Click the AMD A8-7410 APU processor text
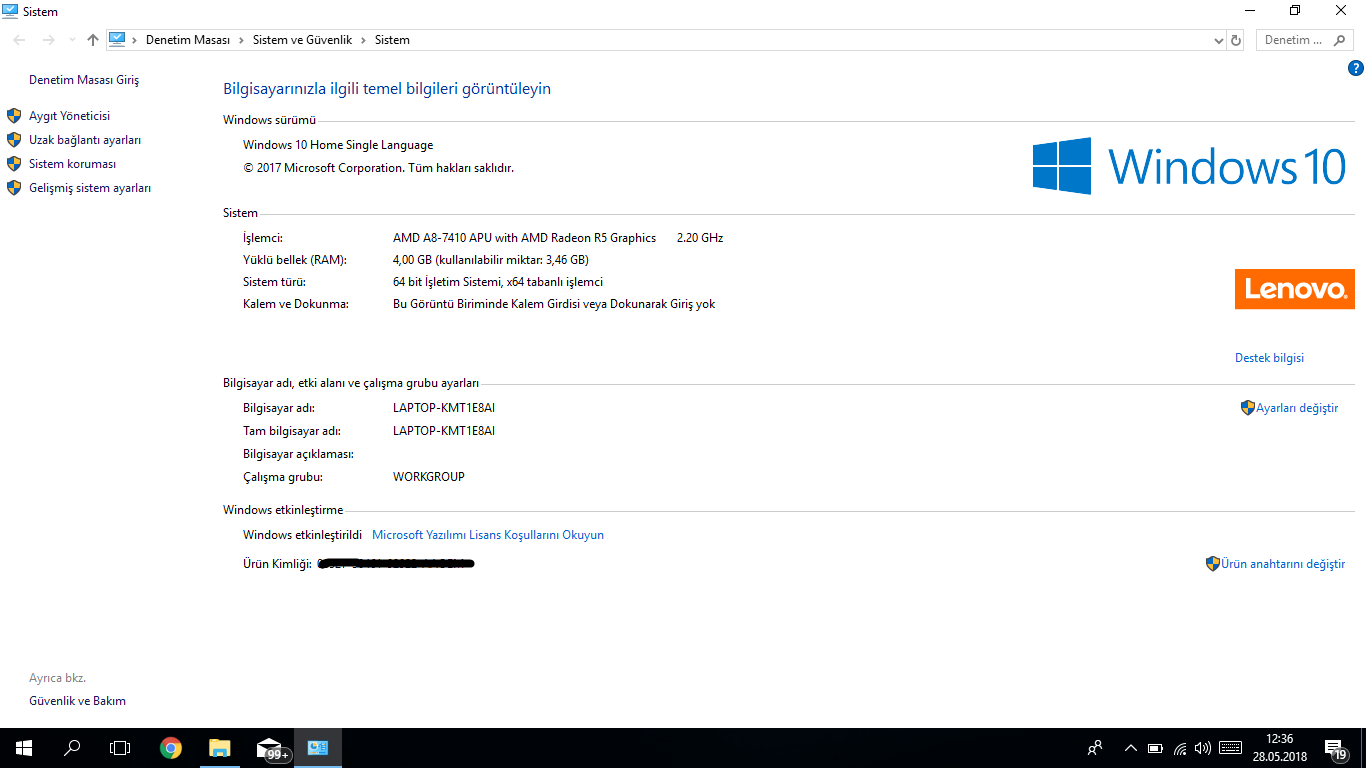The width and height of the screenshot is (1366, 768). (524, 238)
